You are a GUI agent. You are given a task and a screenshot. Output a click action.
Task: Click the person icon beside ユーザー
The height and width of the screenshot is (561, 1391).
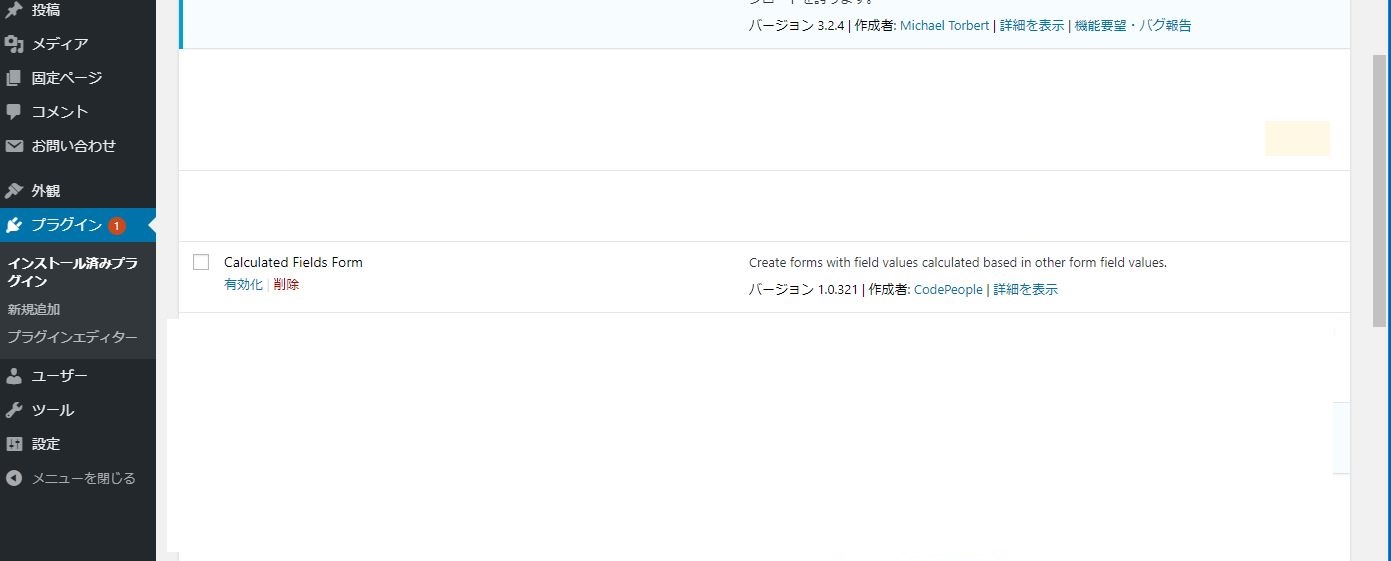coord(14,376)
